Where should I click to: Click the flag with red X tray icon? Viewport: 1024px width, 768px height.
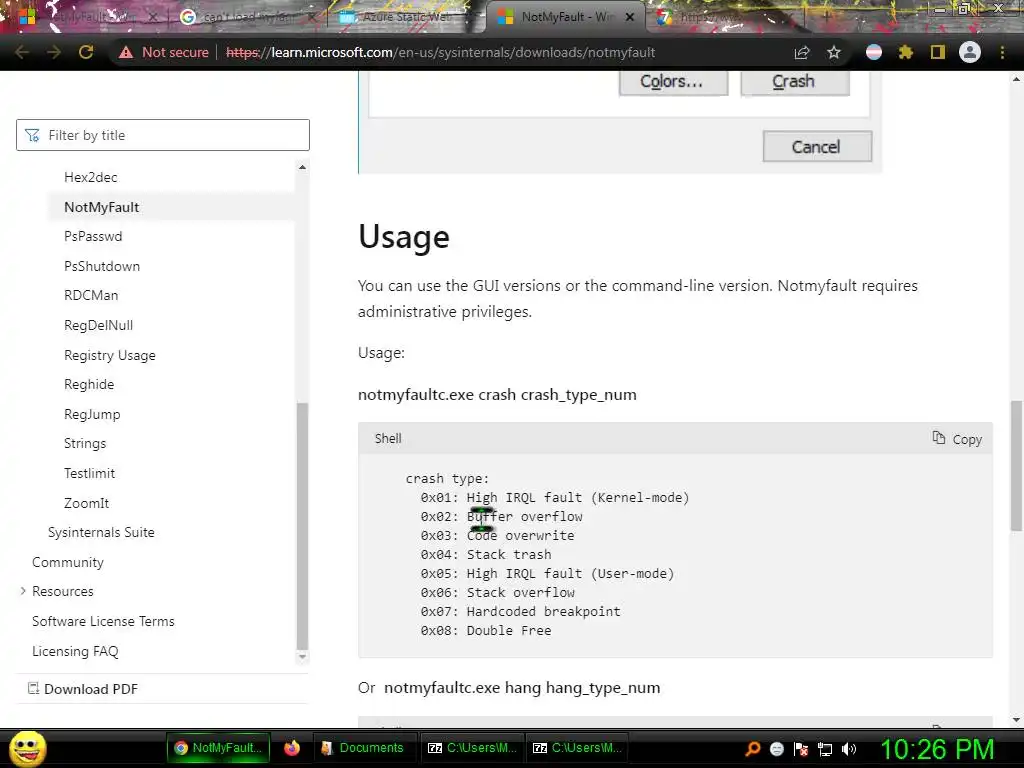point(801,749)
